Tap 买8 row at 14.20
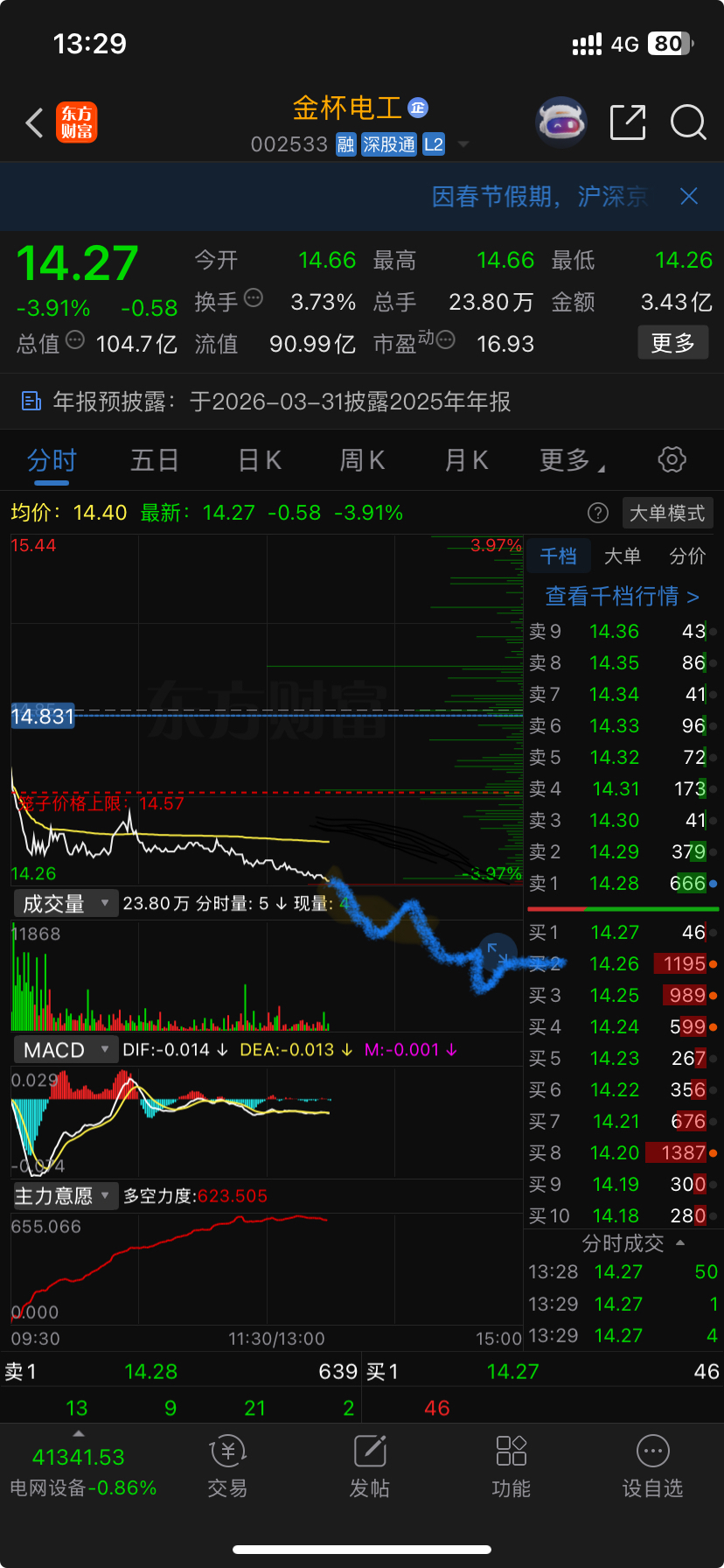This screenshot has height=1568, width=724. pos(623,1153)
